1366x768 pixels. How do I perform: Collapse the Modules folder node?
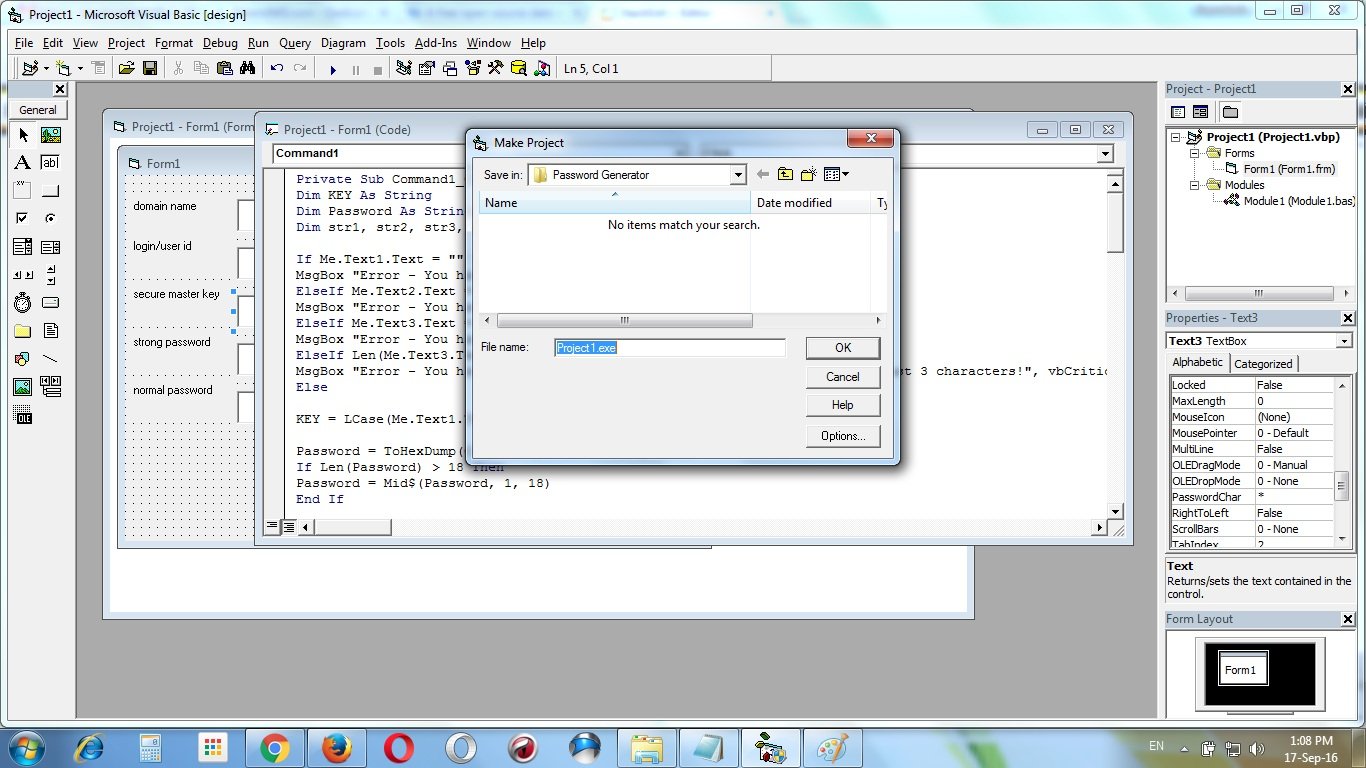tap(1195, 185)
